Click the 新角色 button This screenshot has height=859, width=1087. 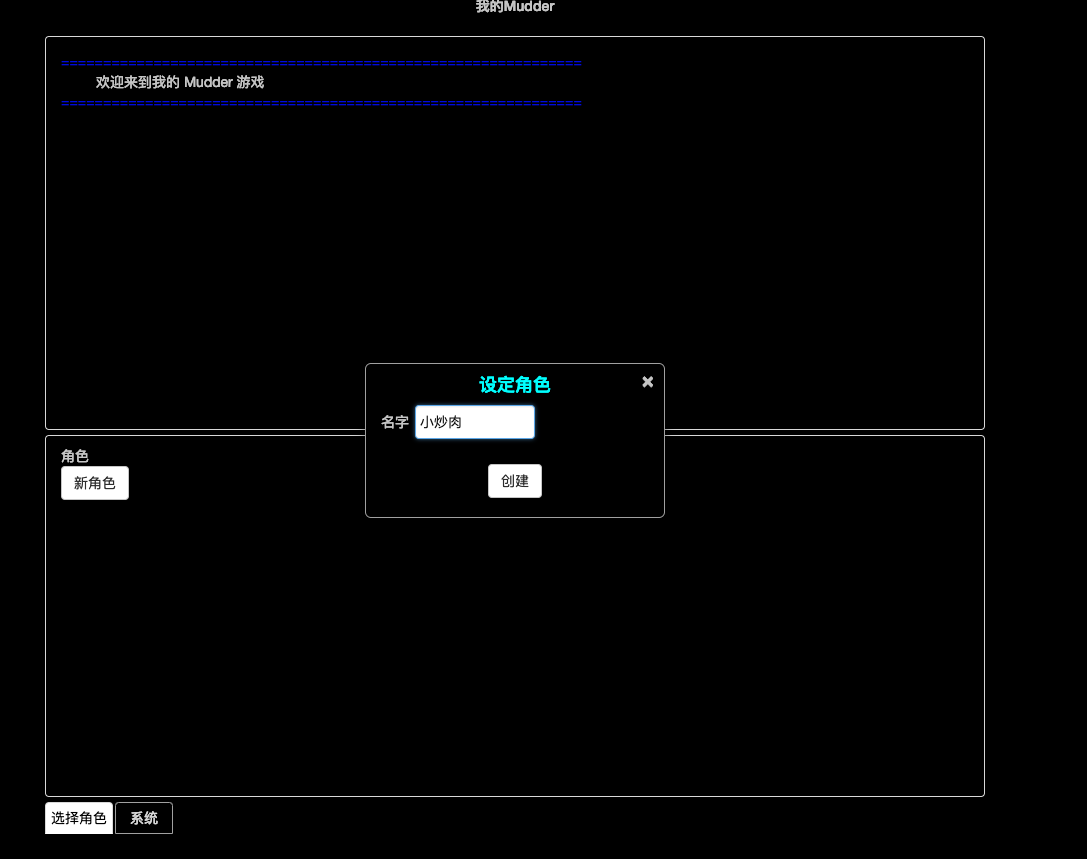(x=95, y=483)
